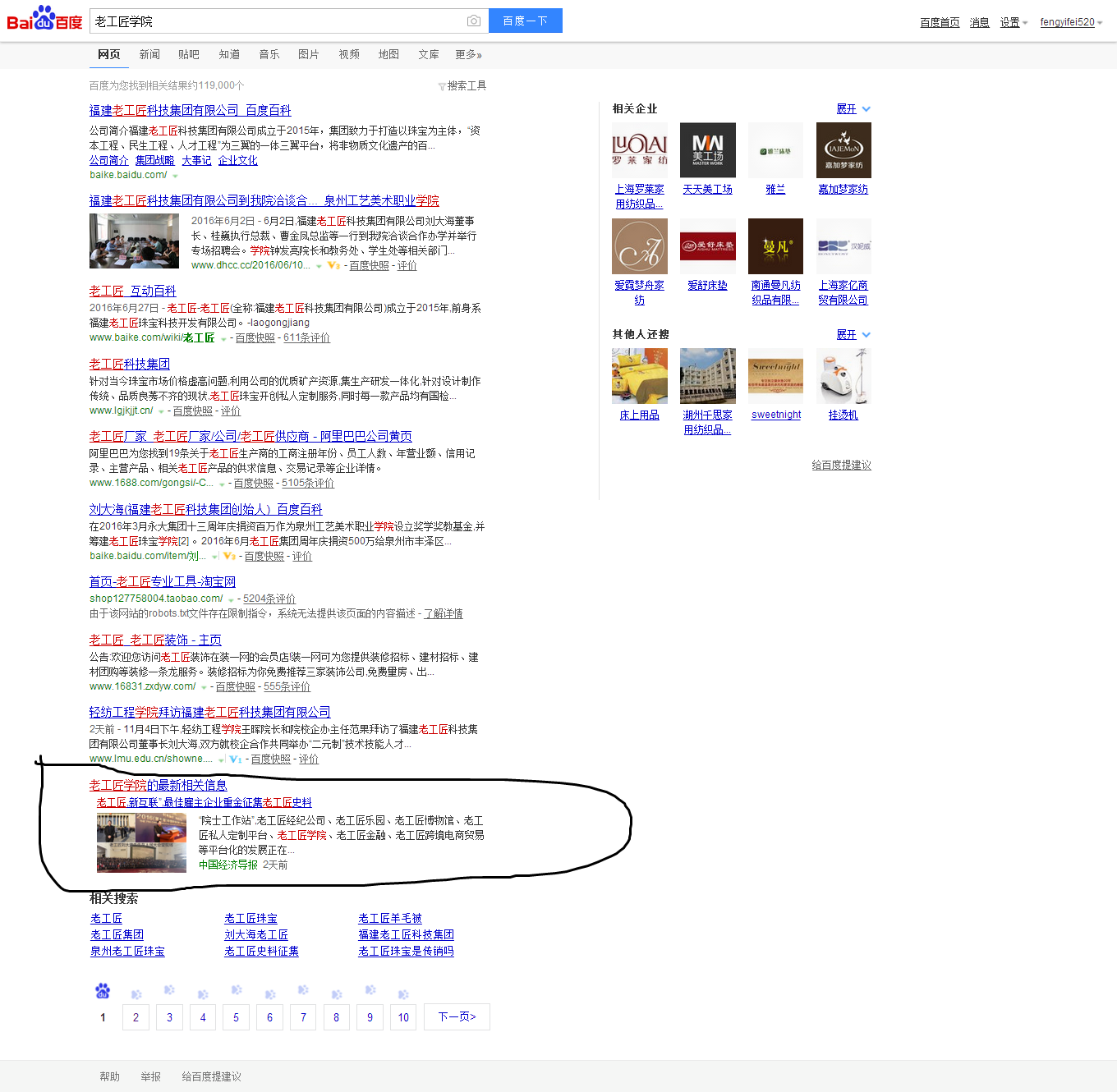Expand dropdown arrow beside baike.baidu.com/

175,176
